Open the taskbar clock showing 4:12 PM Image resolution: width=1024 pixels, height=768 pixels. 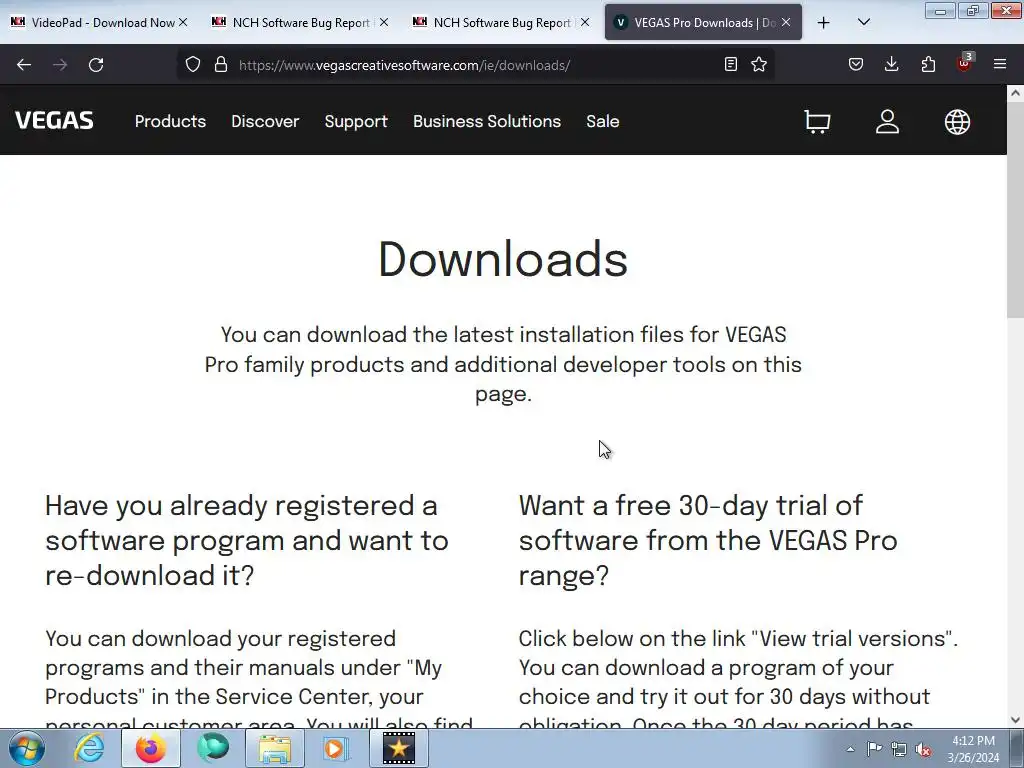pos(973,749)
